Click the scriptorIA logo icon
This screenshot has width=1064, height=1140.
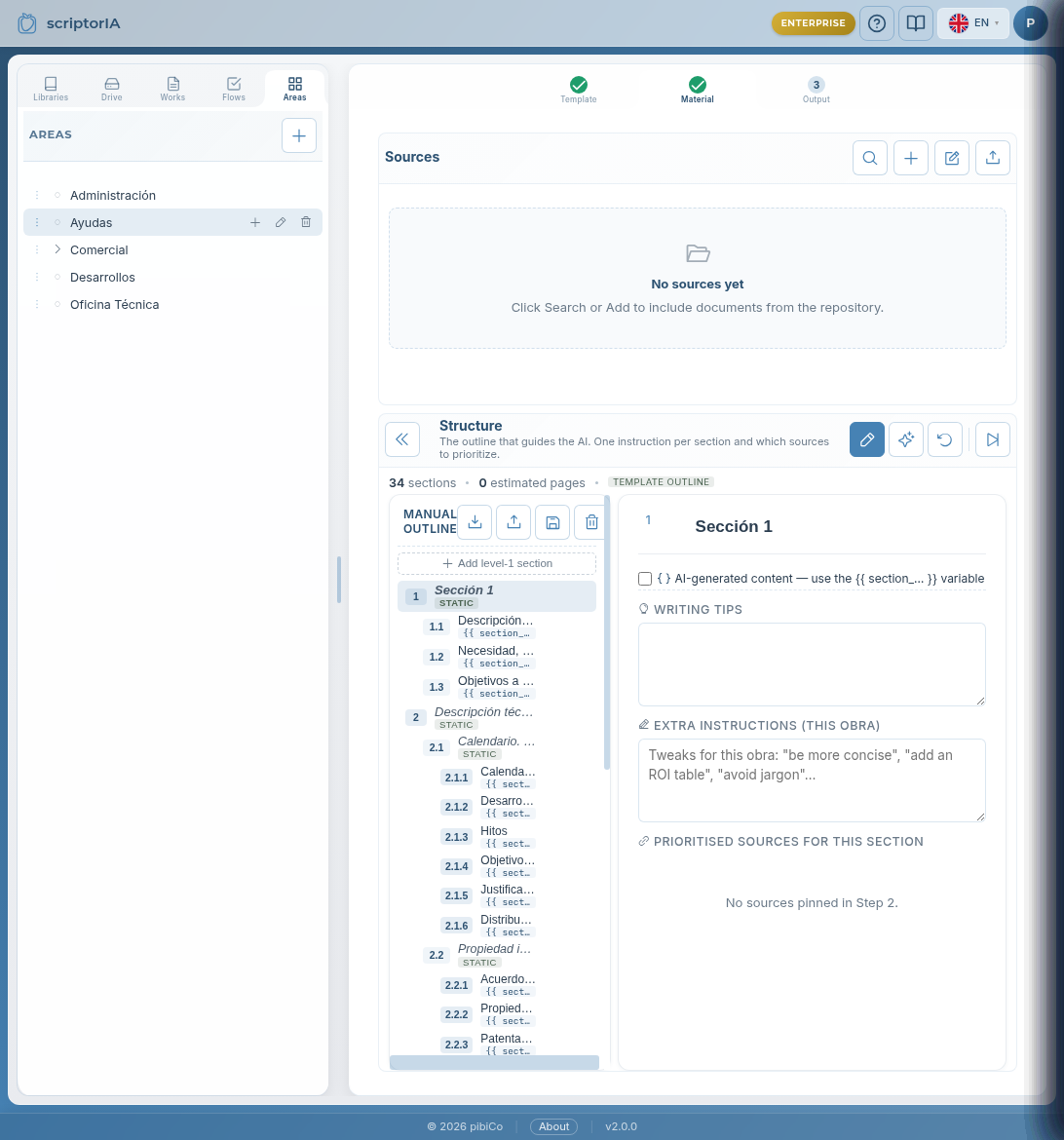point(27,23)
